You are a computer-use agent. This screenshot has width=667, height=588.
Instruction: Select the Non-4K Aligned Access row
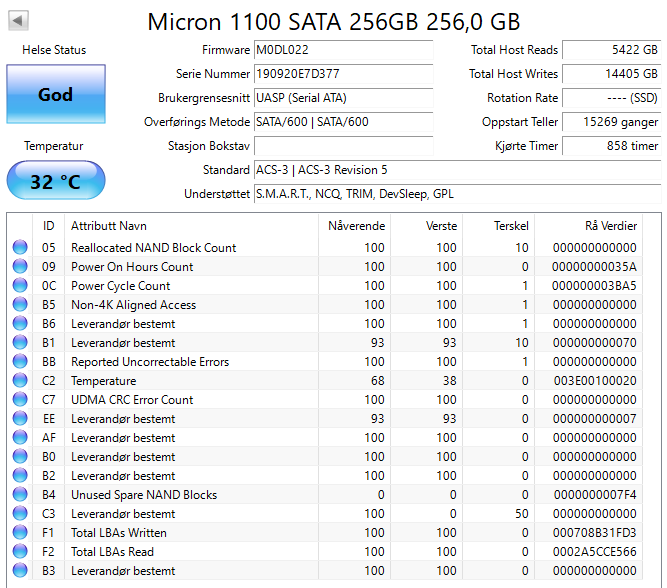327,304
